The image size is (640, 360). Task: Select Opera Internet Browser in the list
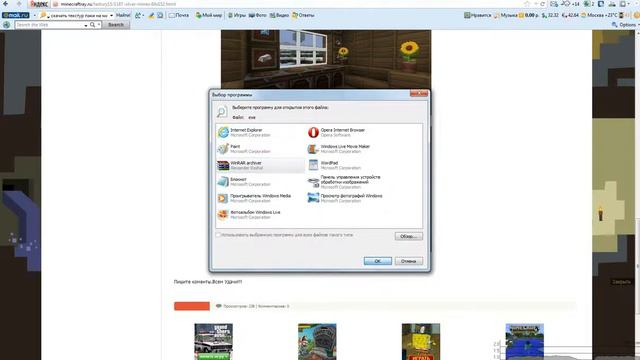pos(351,132)
